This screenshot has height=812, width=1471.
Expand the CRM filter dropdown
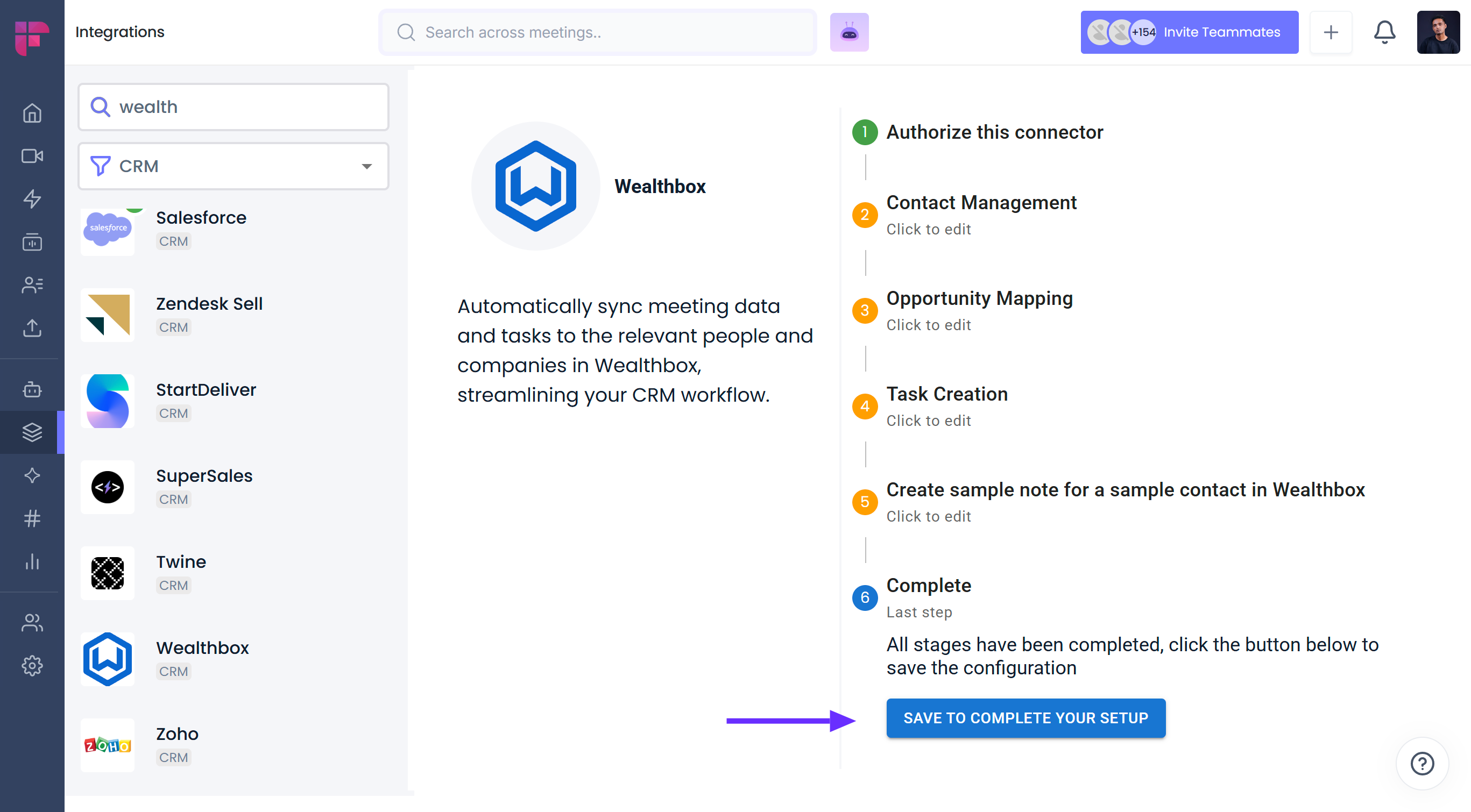click(x=233, y=166)
